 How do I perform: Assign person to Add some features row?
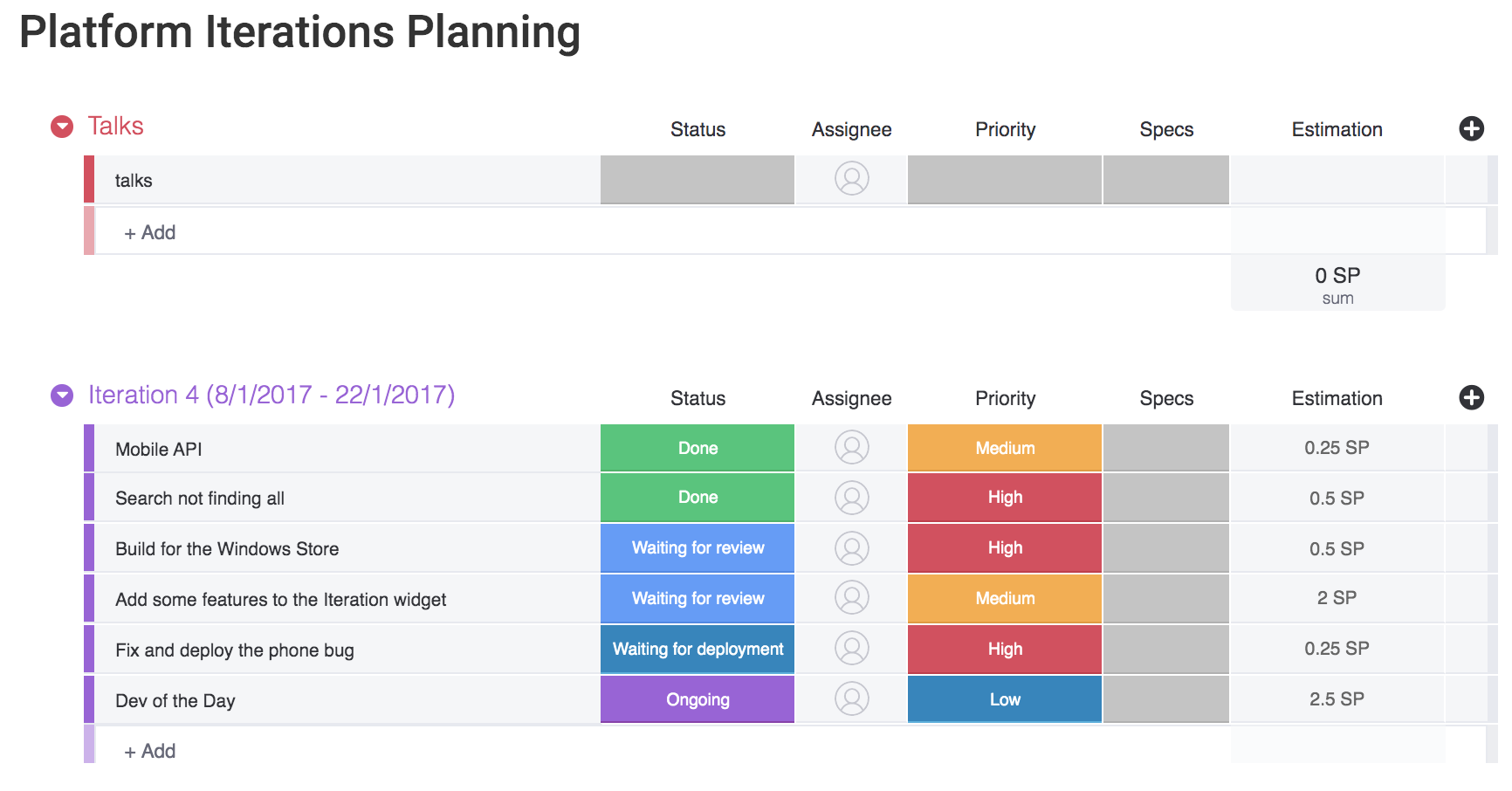852,598
